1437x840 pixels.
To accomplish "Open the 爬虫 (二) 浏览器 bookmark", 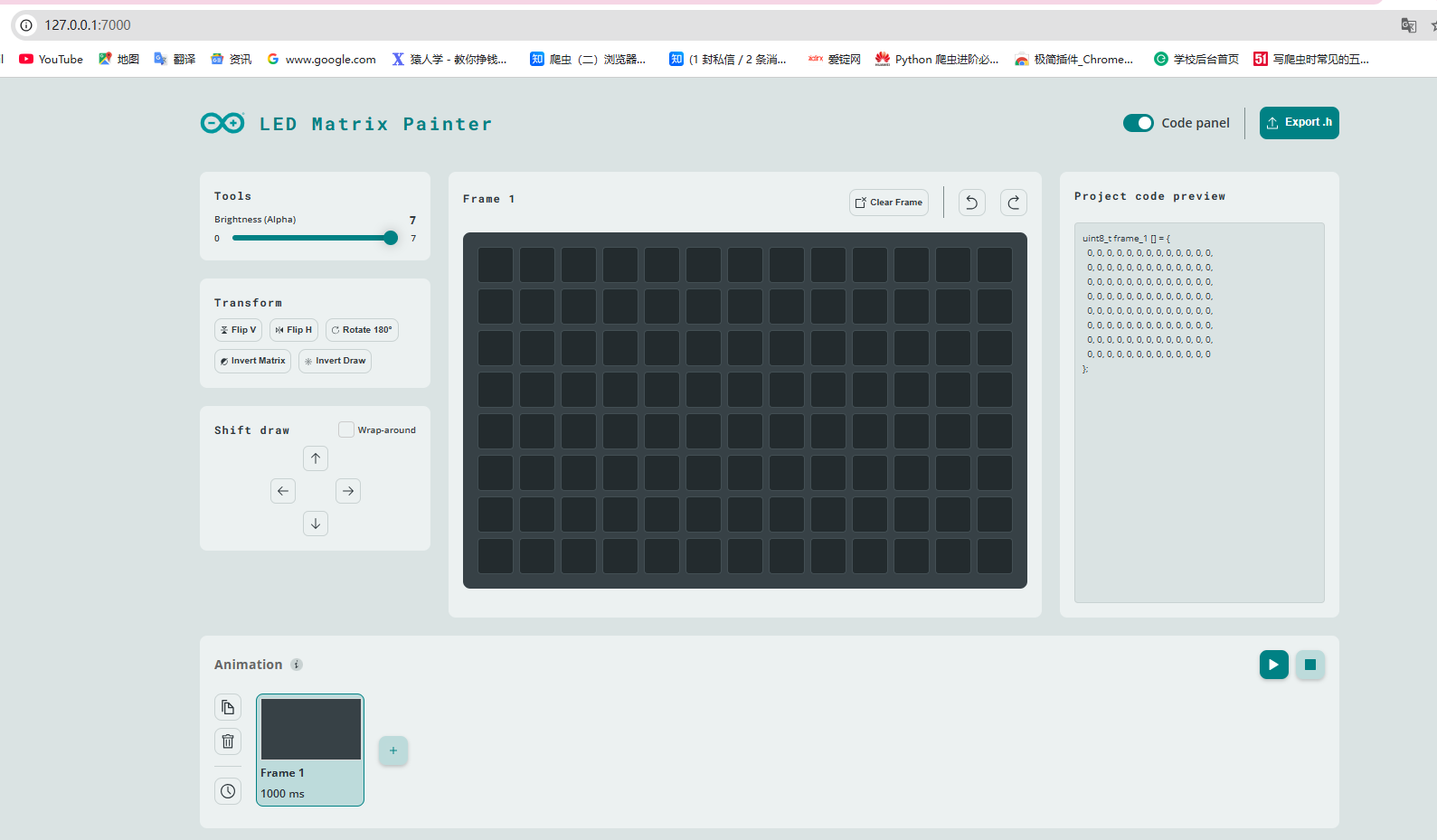I will pyautogui.click(x=588, y=59).
